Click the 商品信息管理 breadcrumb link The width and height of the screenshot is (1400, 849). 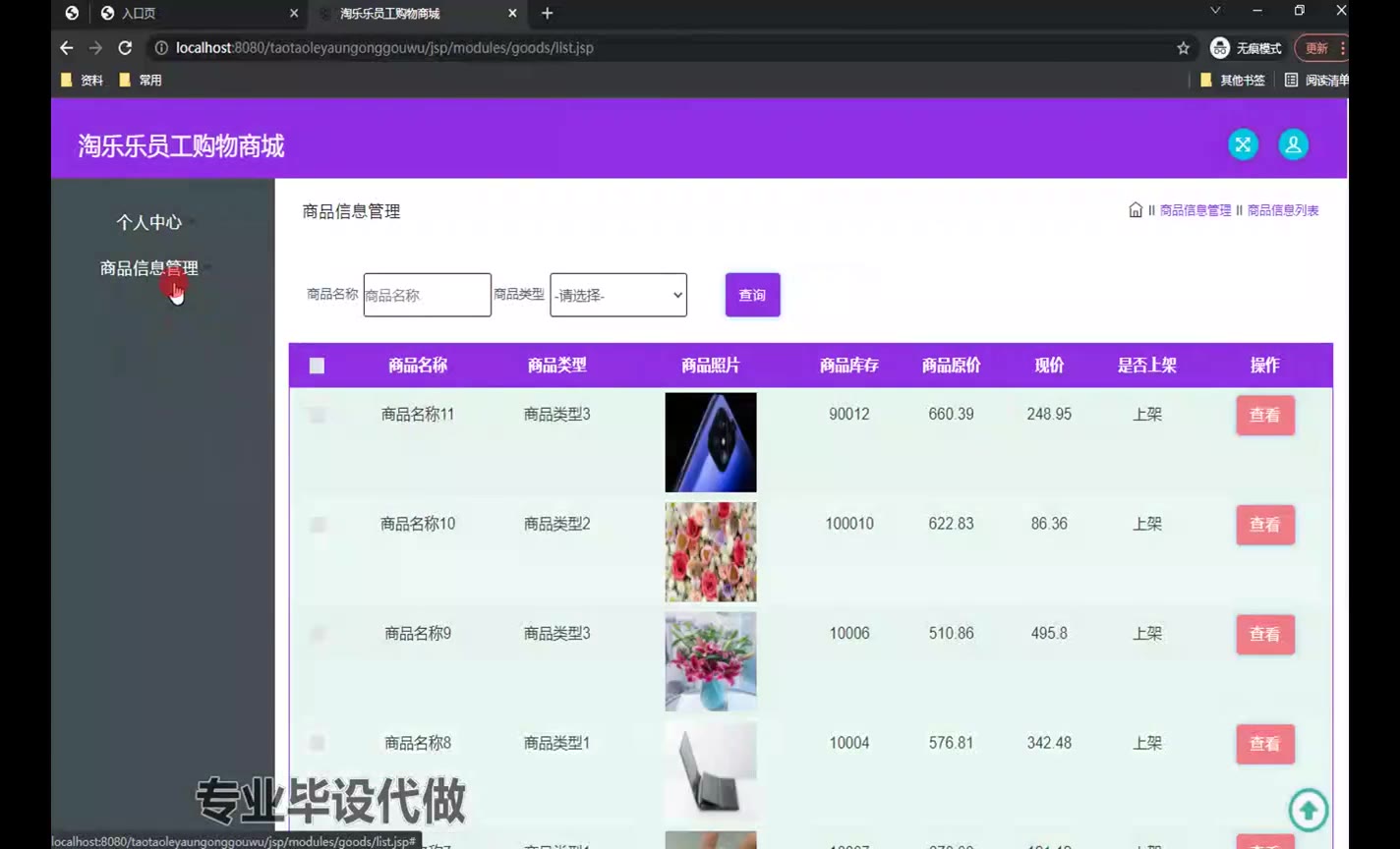1195,210
